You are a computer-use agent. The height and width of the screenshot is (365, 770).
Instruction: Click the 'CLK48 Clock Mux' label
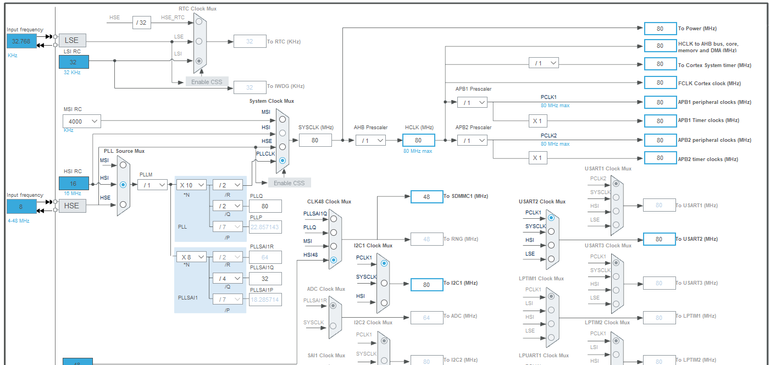330,202
